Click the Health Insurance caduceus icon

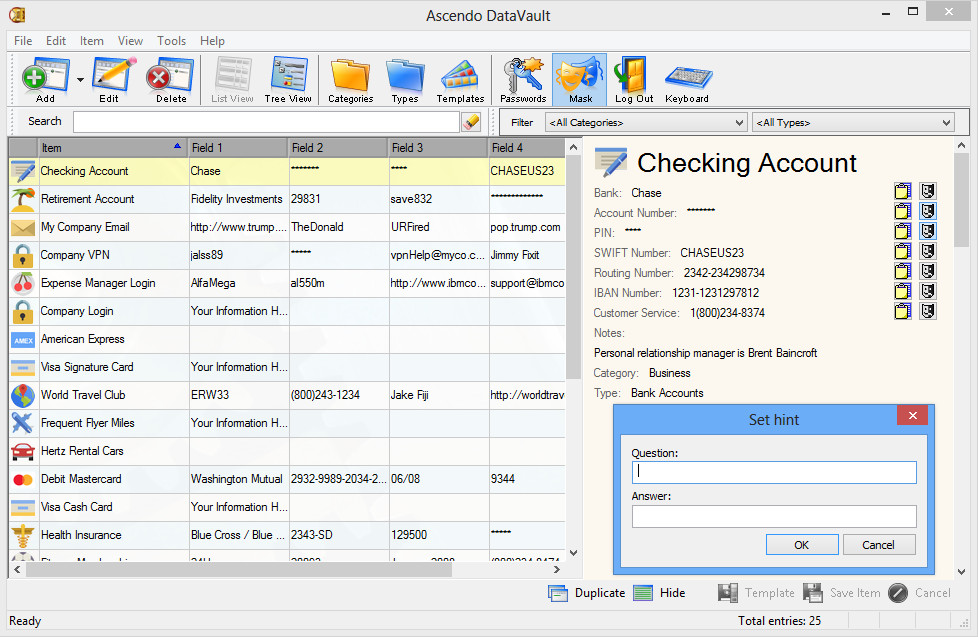tap(23, 535)
